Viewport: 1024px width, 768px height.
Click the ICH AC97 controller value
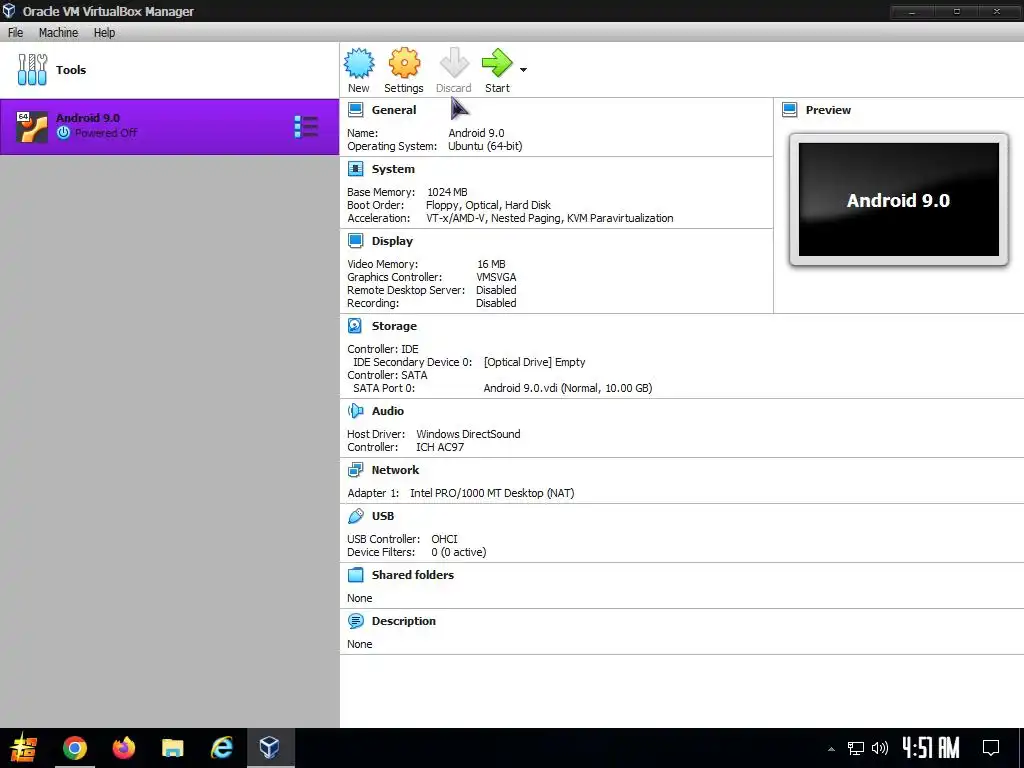tap(440, 447)
